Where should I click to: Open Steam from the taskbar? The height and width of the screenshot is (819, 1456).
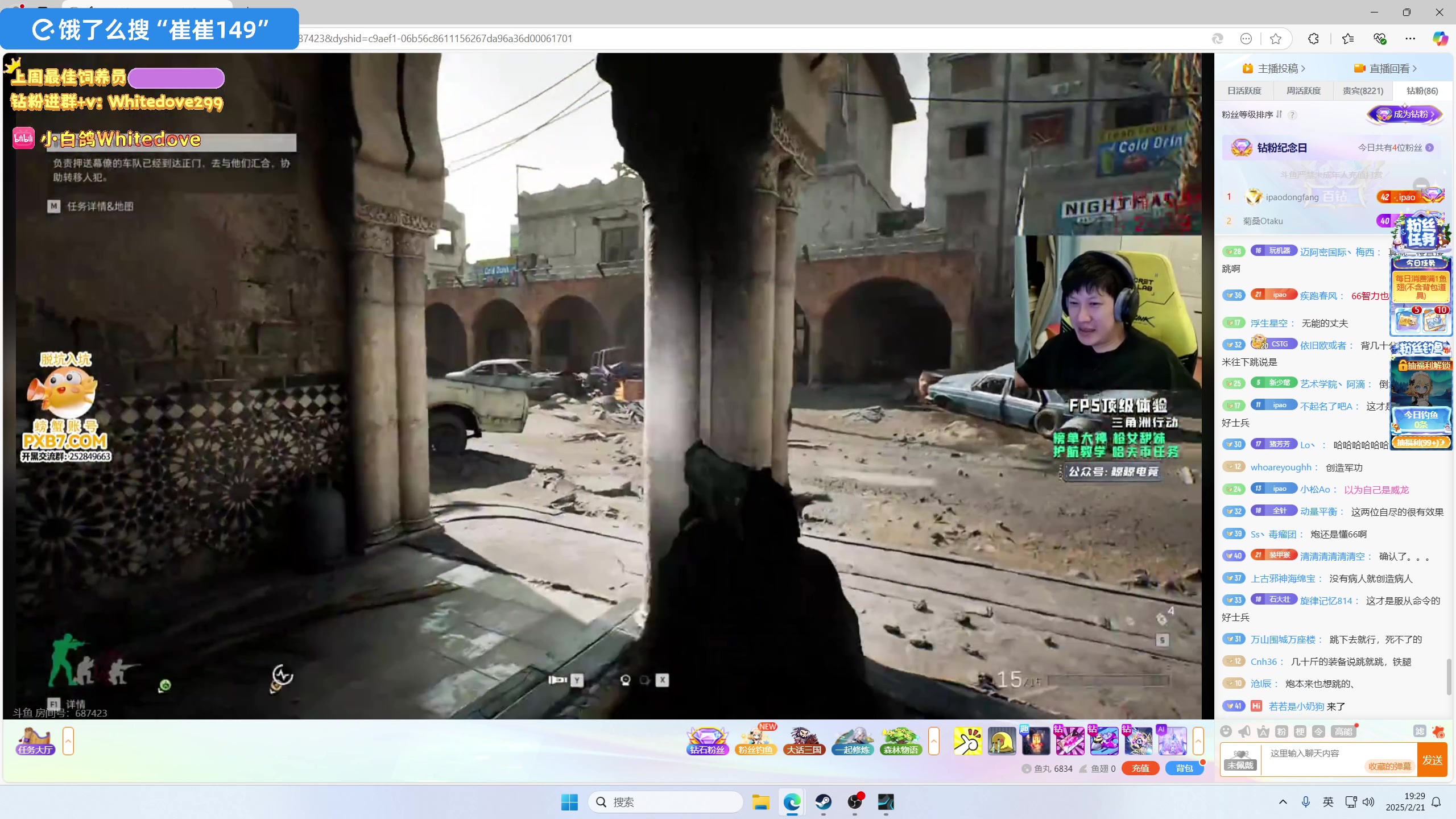(x=824, y=802)
